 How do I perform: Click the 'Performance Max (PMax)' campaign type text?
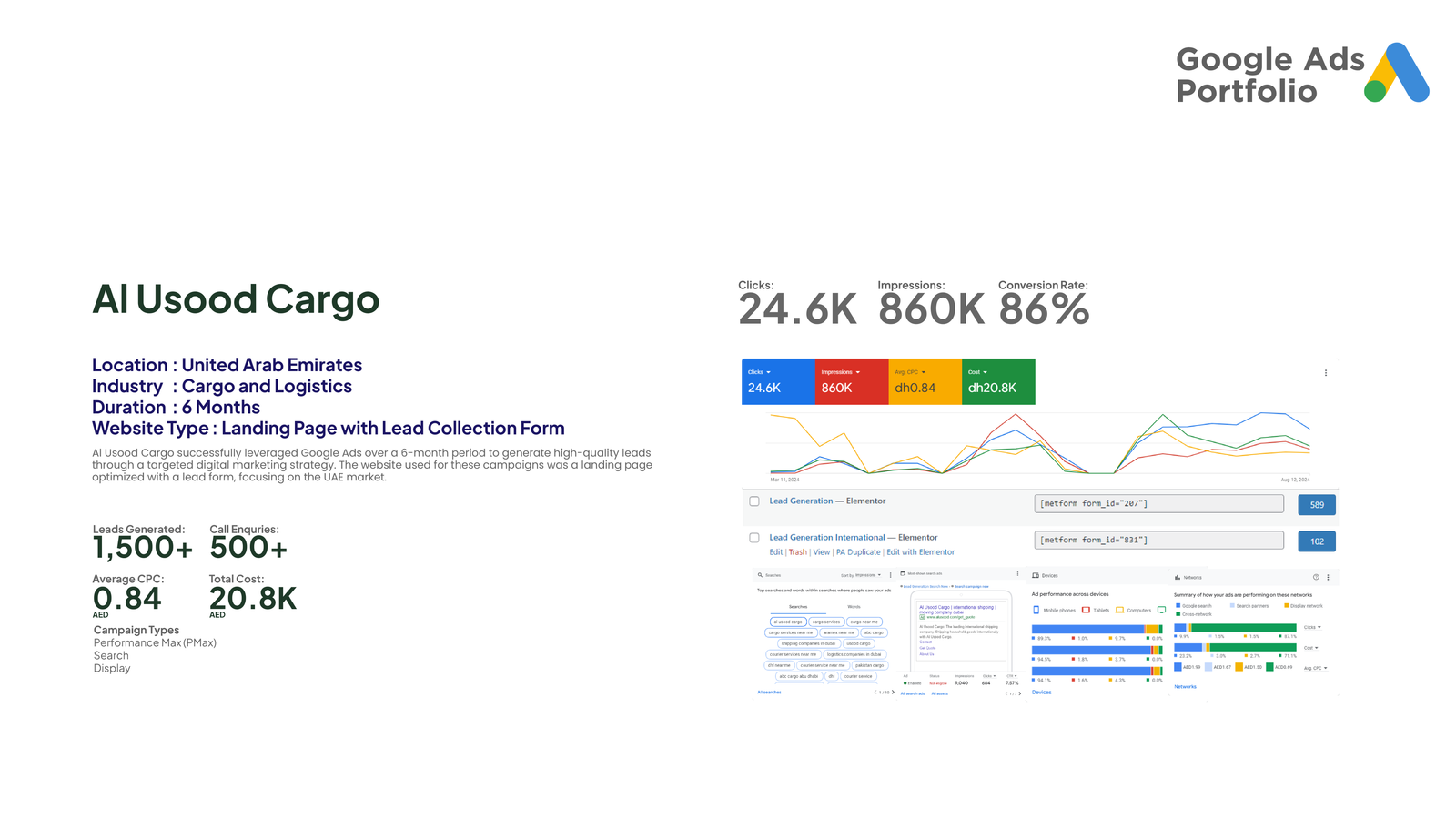[155, 642]
